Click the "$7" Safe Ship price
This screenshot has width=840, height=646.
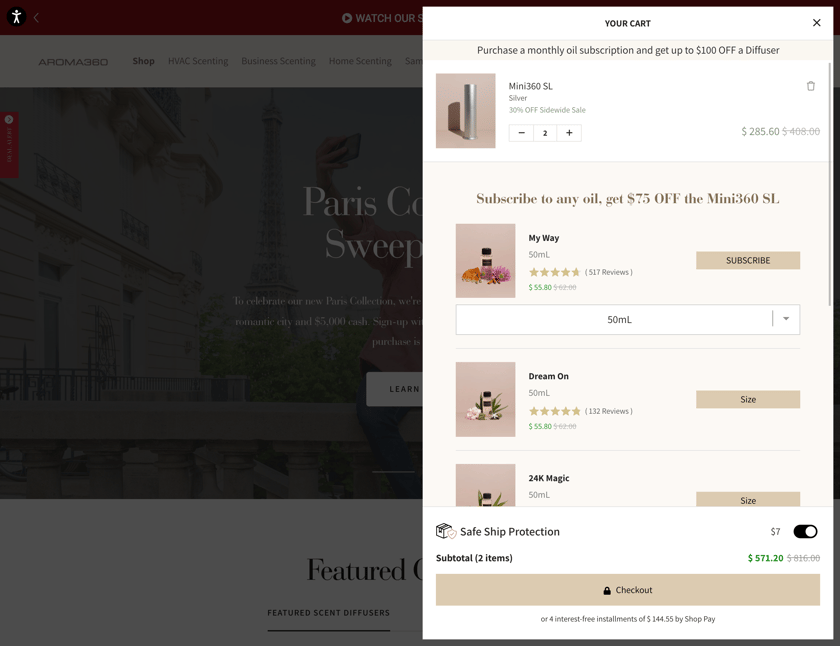[x=775, y=531]
